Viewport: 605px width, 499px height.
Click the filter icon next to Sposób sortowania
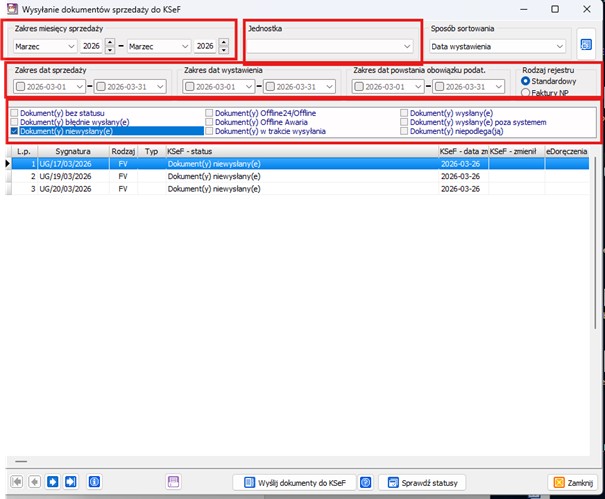[586, 45]
